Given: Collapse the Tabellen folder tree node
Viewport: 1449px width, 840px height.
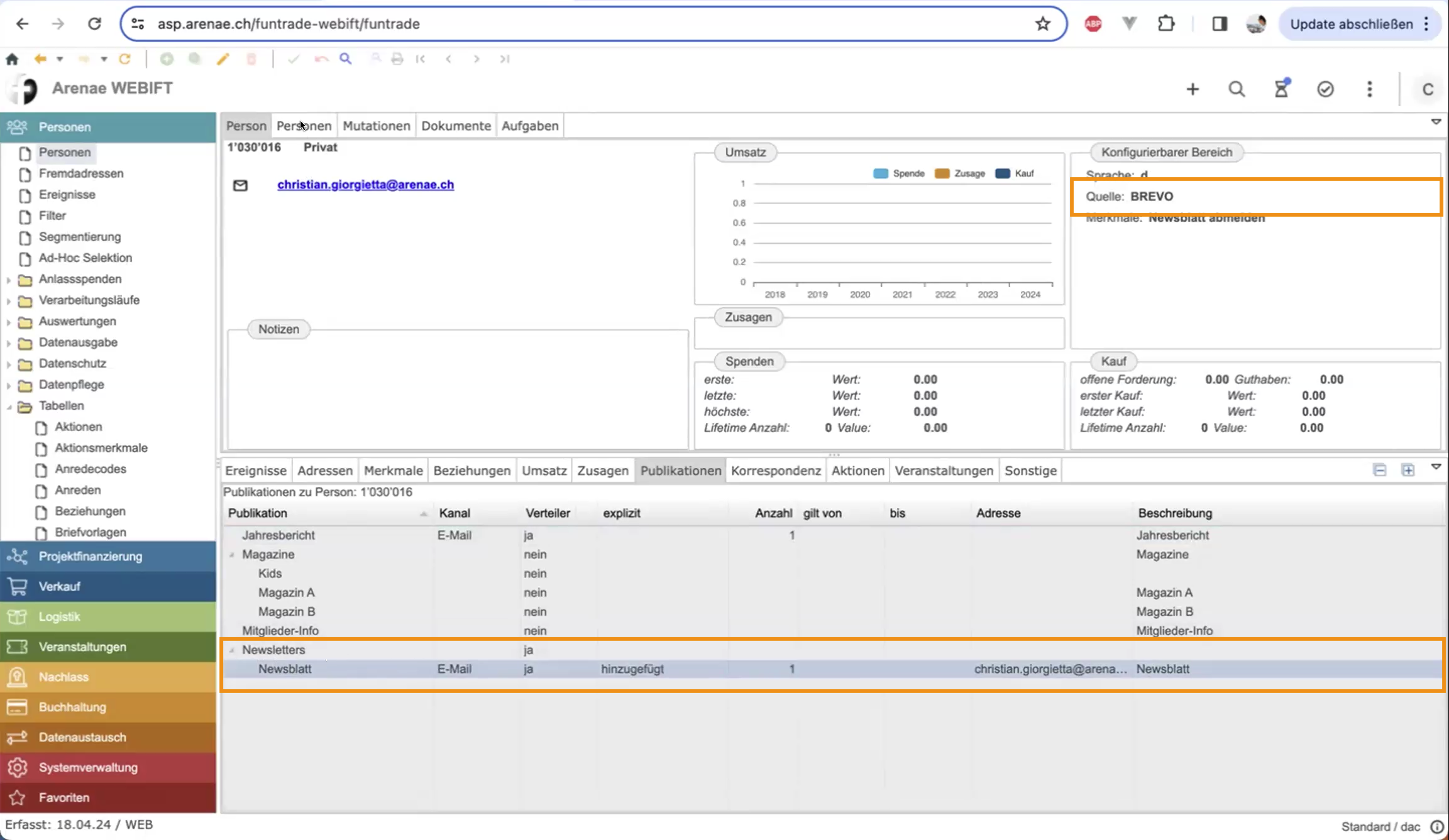Looking at the screenshot, I should coord(9,406).
